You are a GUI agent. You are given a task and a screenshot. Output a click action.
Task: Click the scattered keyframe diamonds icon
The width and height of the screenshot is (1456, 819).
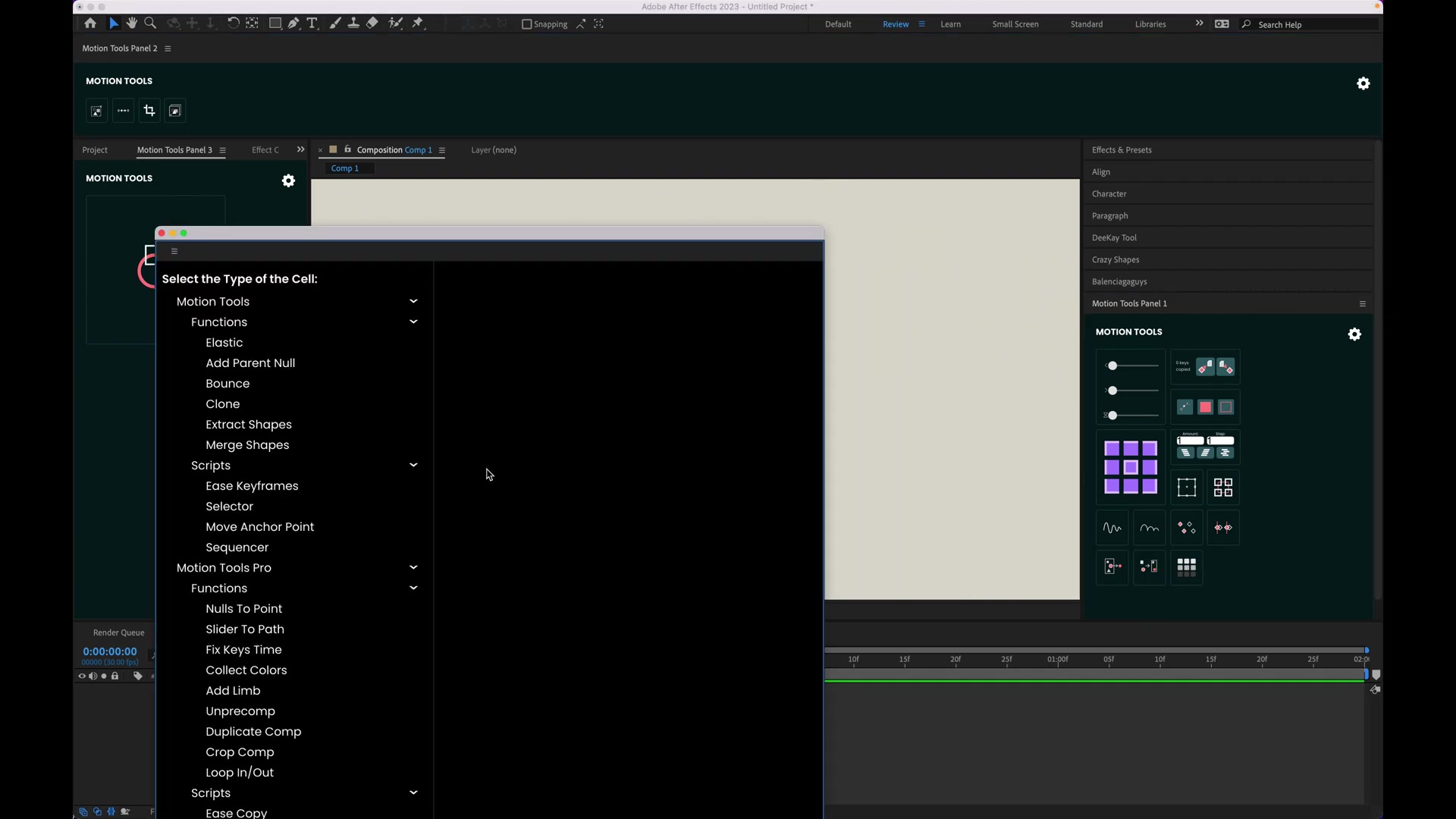tap(1187, 528)
